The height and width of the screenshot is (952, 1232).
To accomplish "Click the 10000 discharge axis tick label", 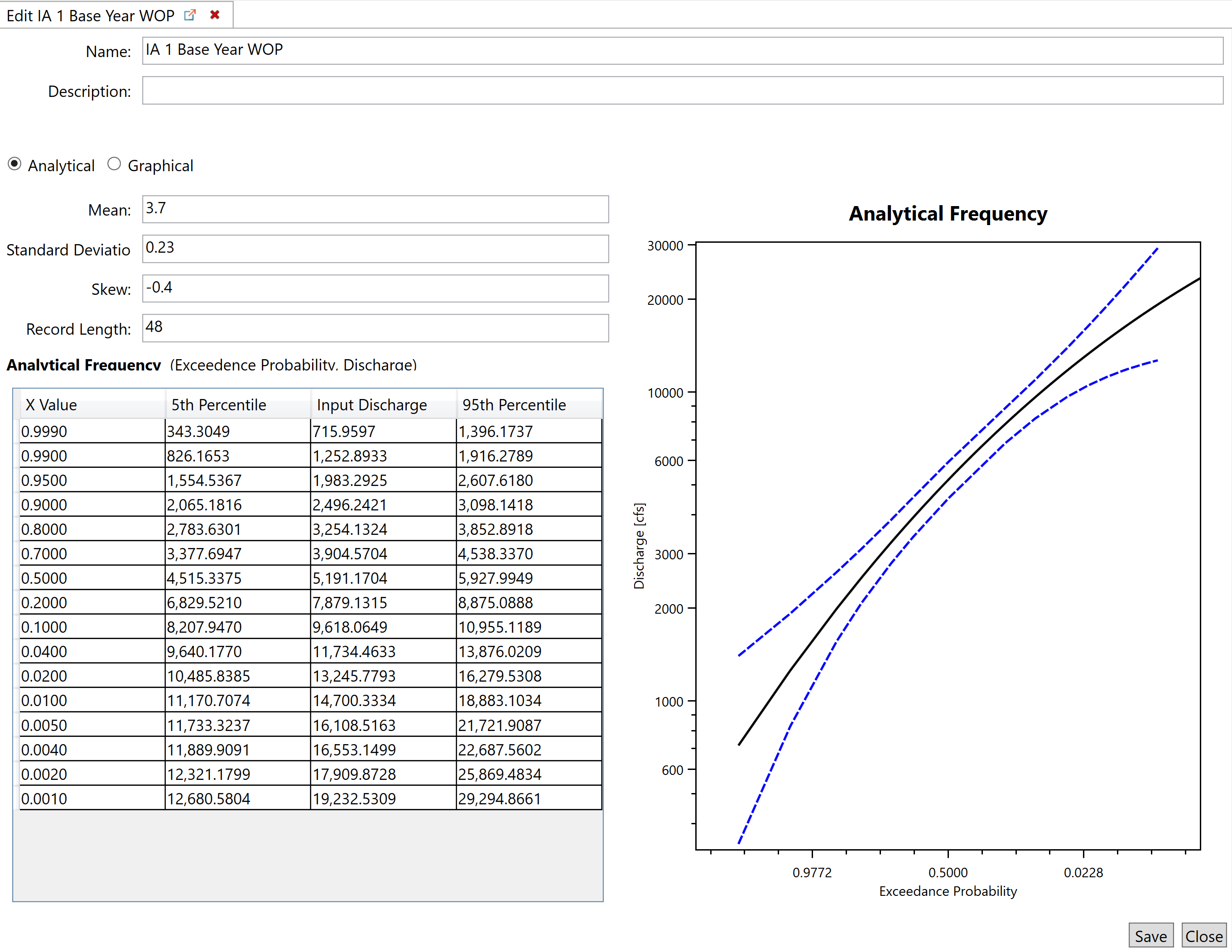I will click(x=665, y=393).
